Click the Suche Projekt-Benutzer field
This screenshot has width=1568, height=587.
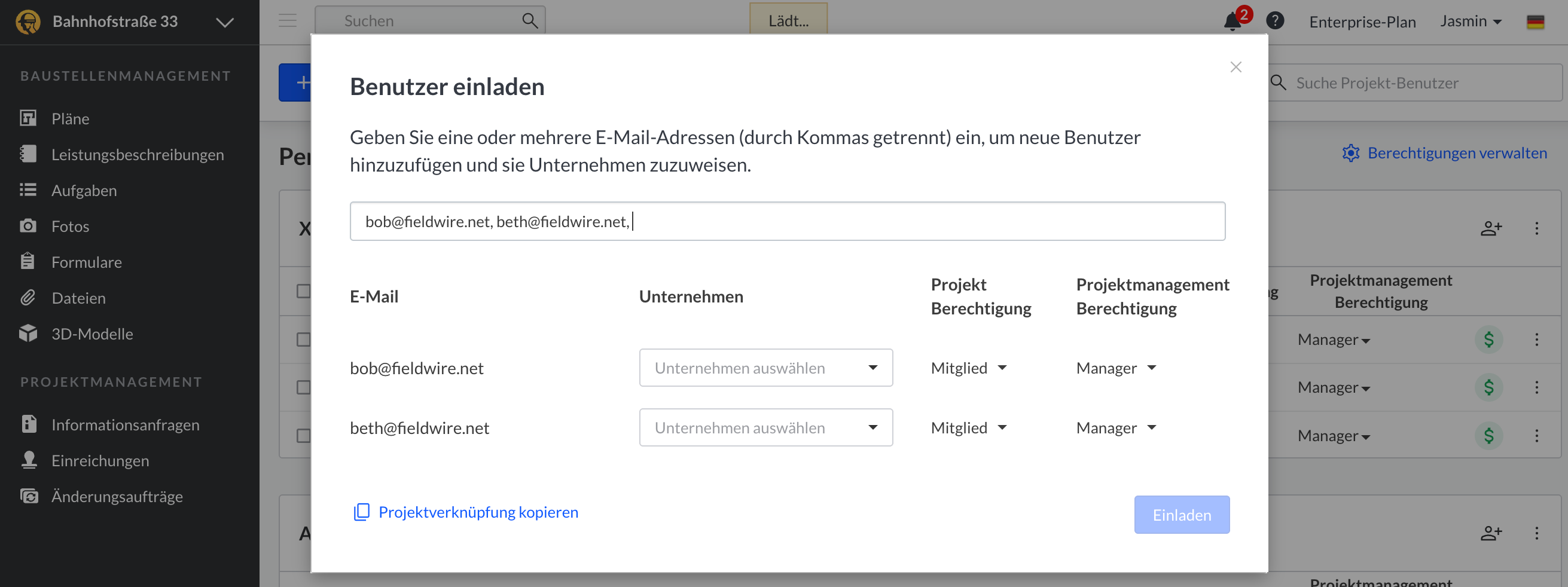pyautogui.click(x=1416, y=82)
